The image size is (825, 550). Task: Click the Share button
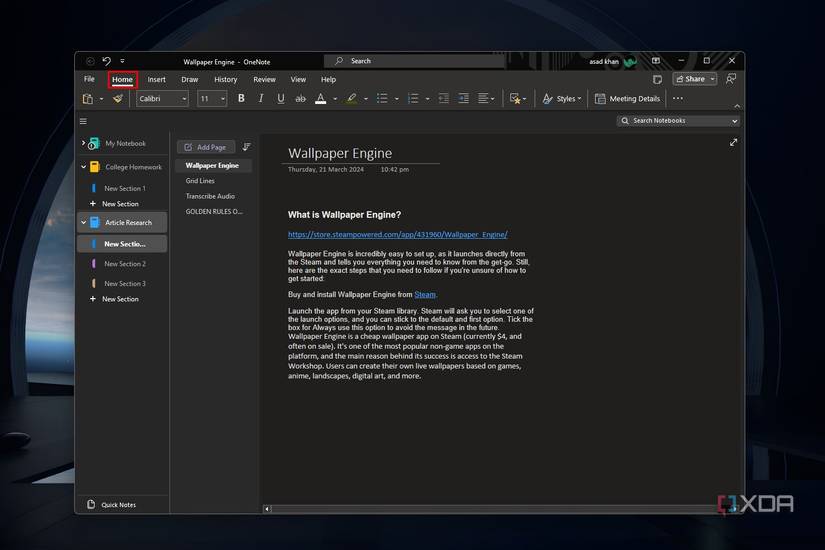pos(690,79)
